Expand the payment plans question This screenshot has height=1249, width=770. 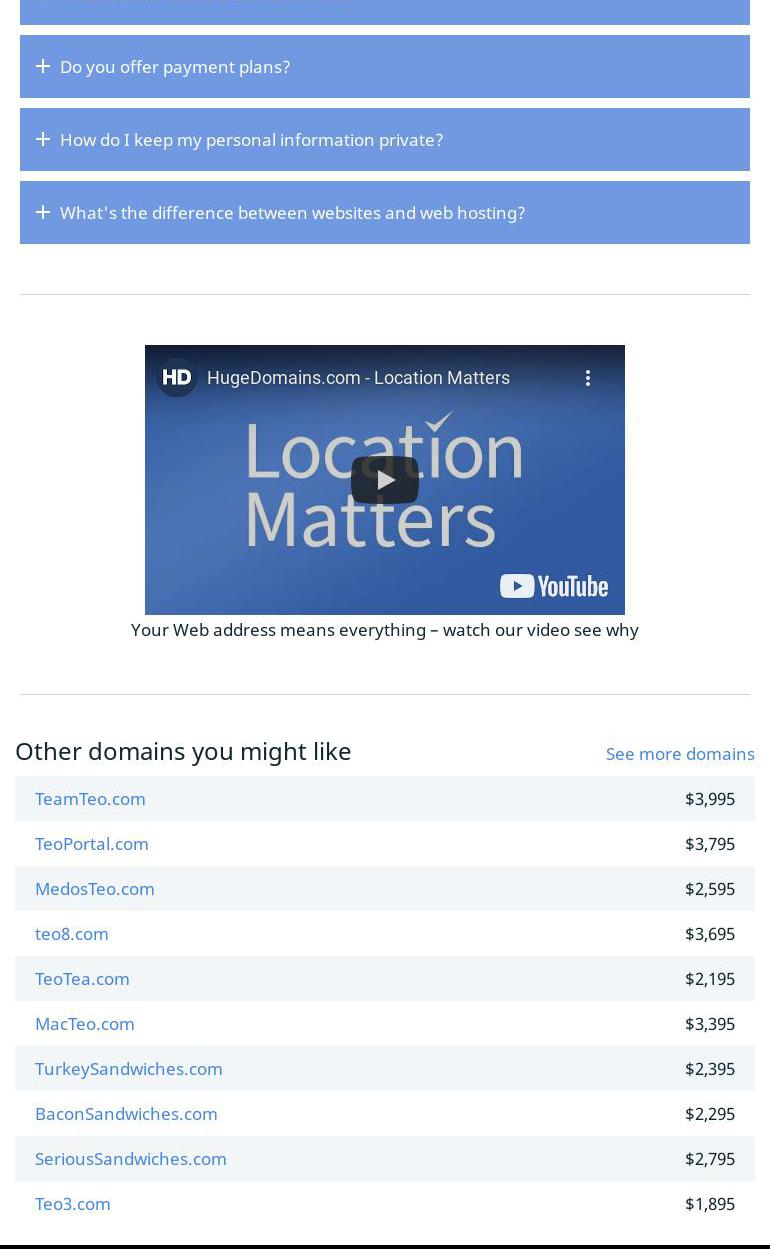point(175,67)
